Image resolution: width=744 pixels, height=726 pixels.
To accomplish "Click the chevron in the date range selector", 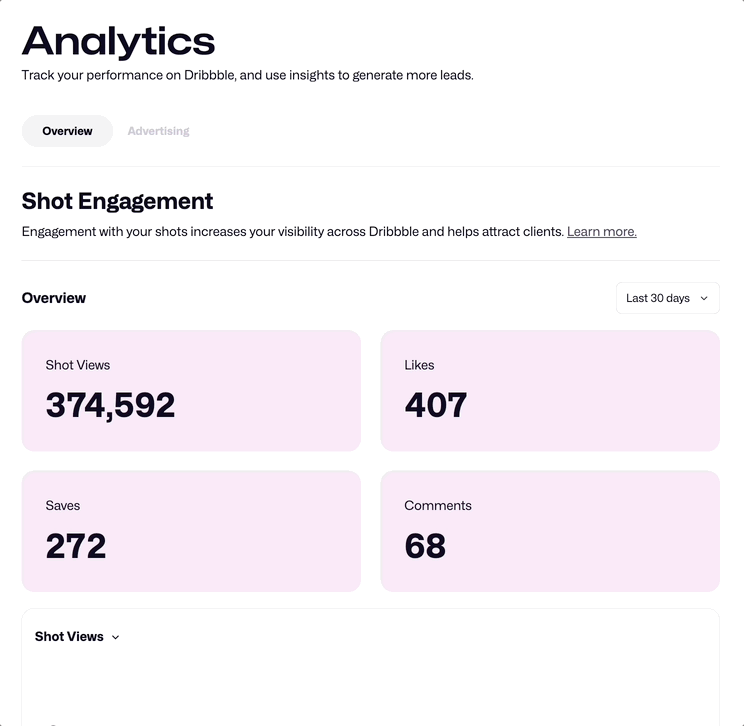I will pyautogui.click(x=704, y=298).
